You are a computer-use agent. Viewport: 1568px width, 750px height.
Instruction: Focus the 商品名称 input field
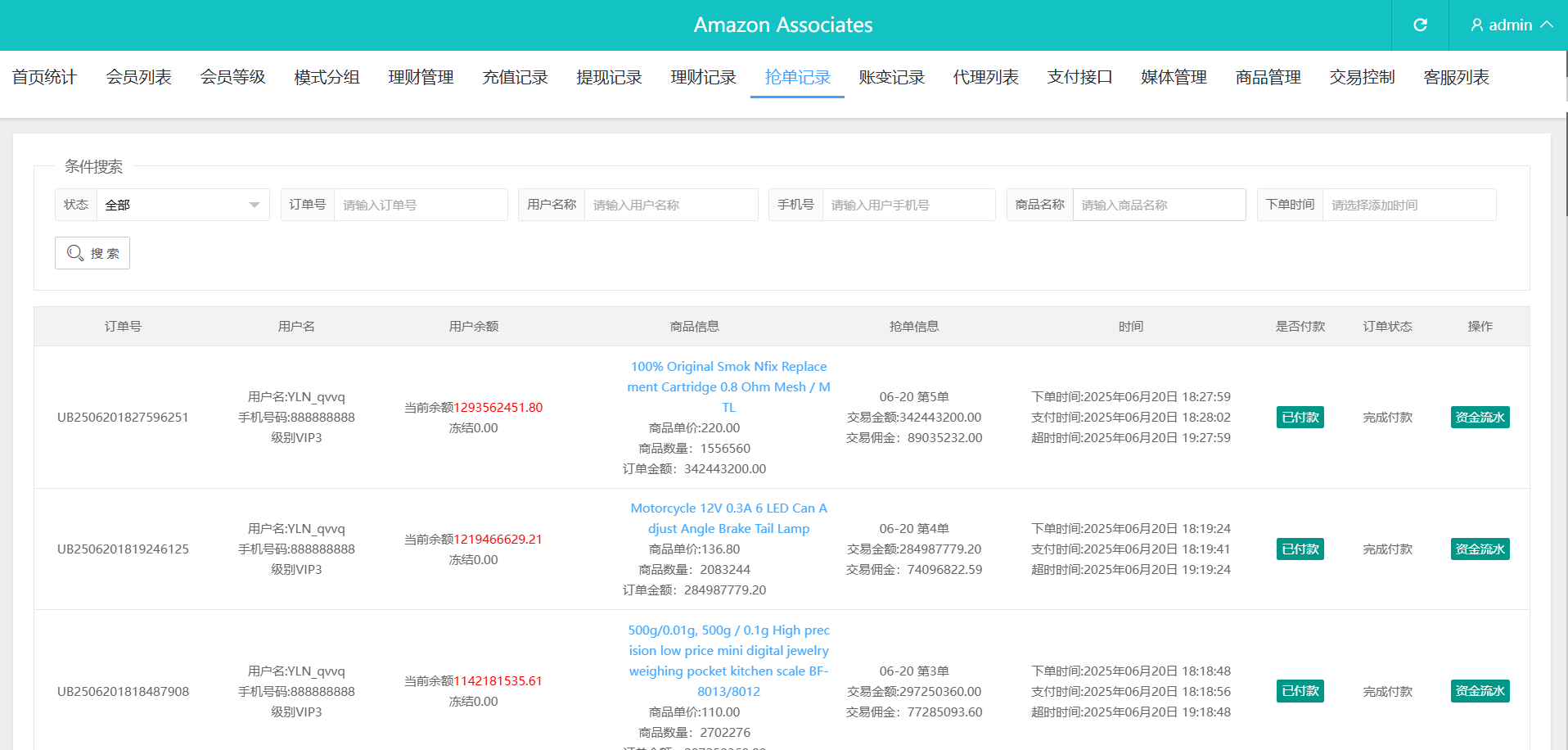pyautogui.click(x=1160, y=205)
